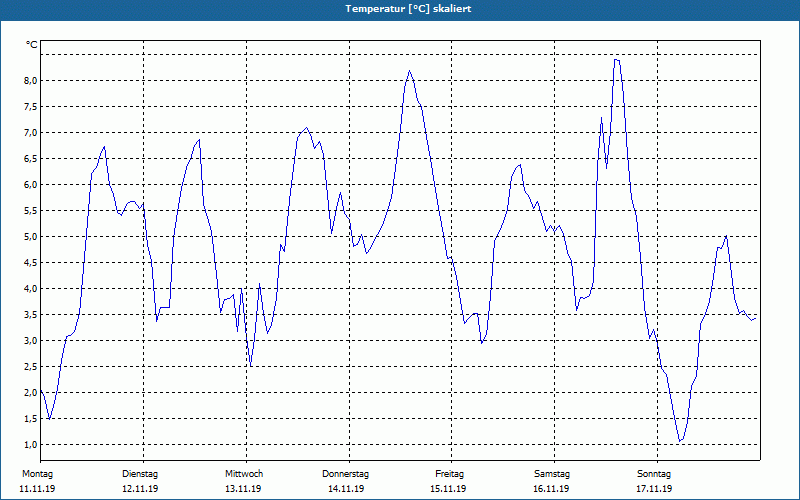Click the Montag day label
This screenshot has height=500, width=800.
point(37,474)
